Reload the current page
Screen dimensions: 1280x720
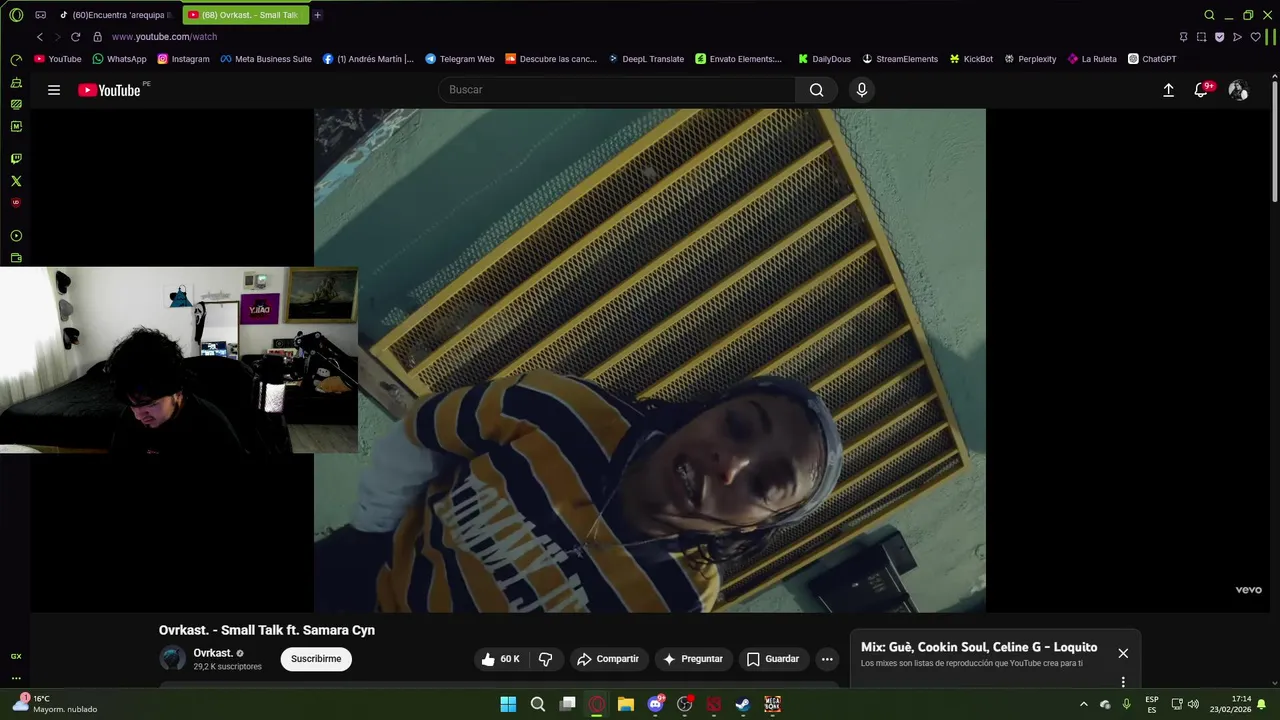coord(75,37)
